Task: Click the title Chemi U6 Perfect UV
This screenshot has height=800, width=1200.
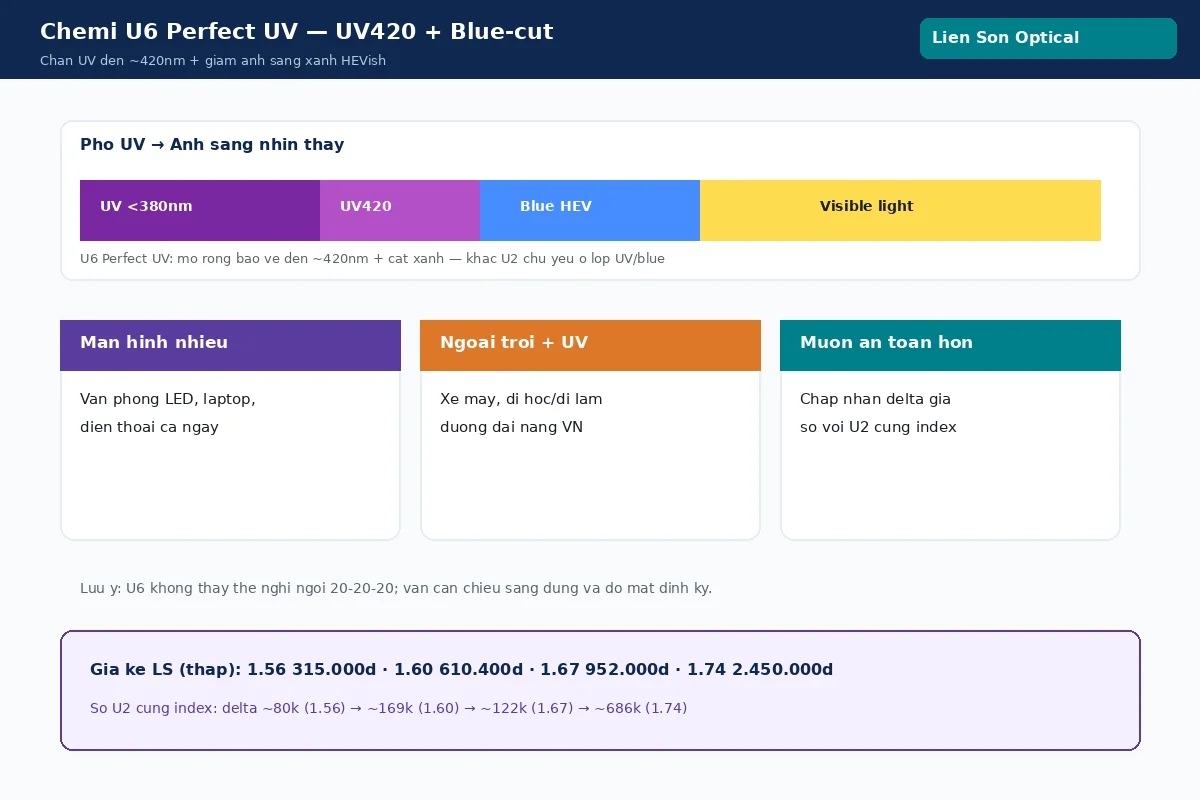Action: click(296, 31)
